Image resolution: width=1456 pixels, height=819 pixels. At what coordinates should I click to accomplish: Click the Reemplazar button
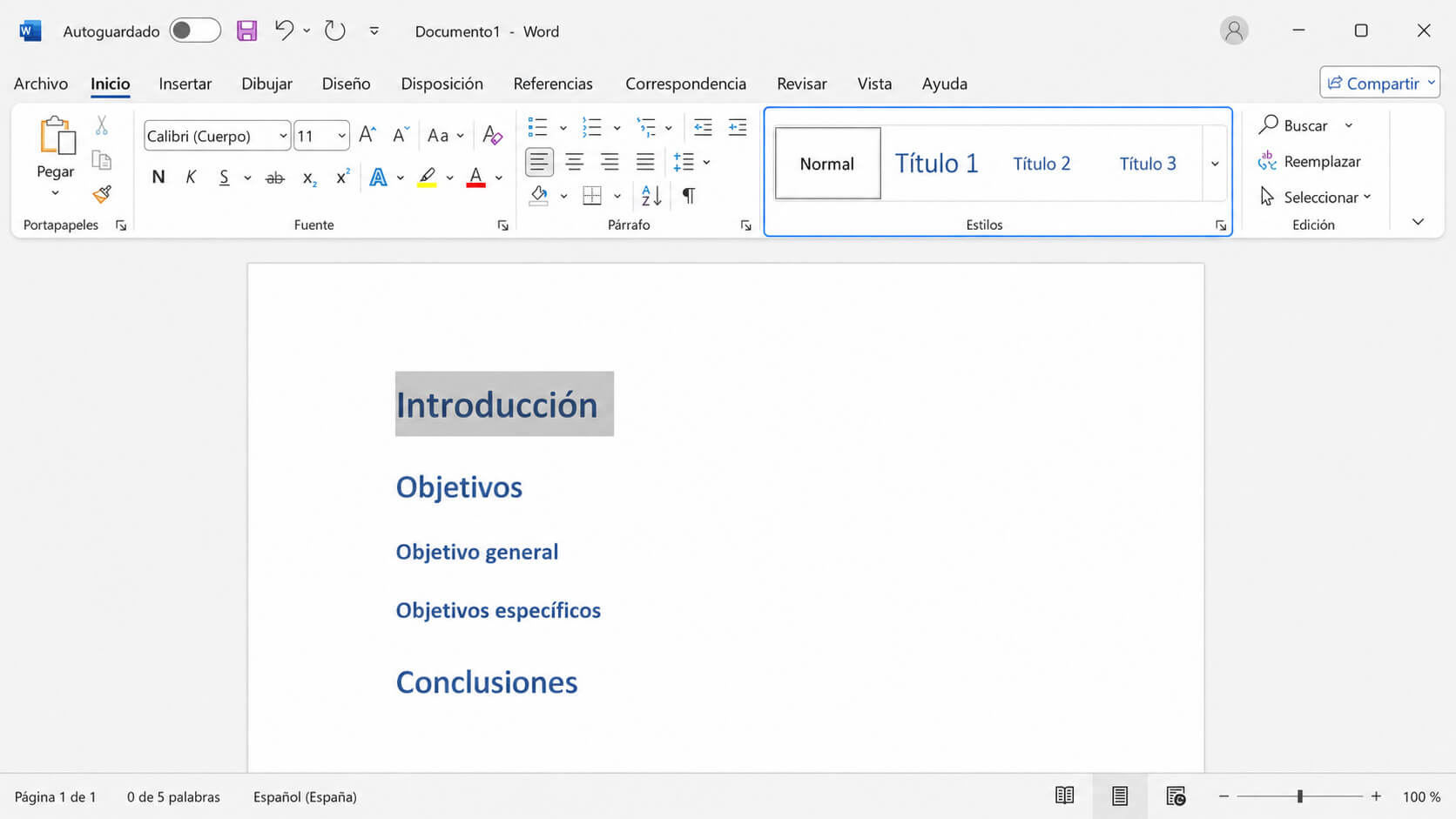(1310, 161)
